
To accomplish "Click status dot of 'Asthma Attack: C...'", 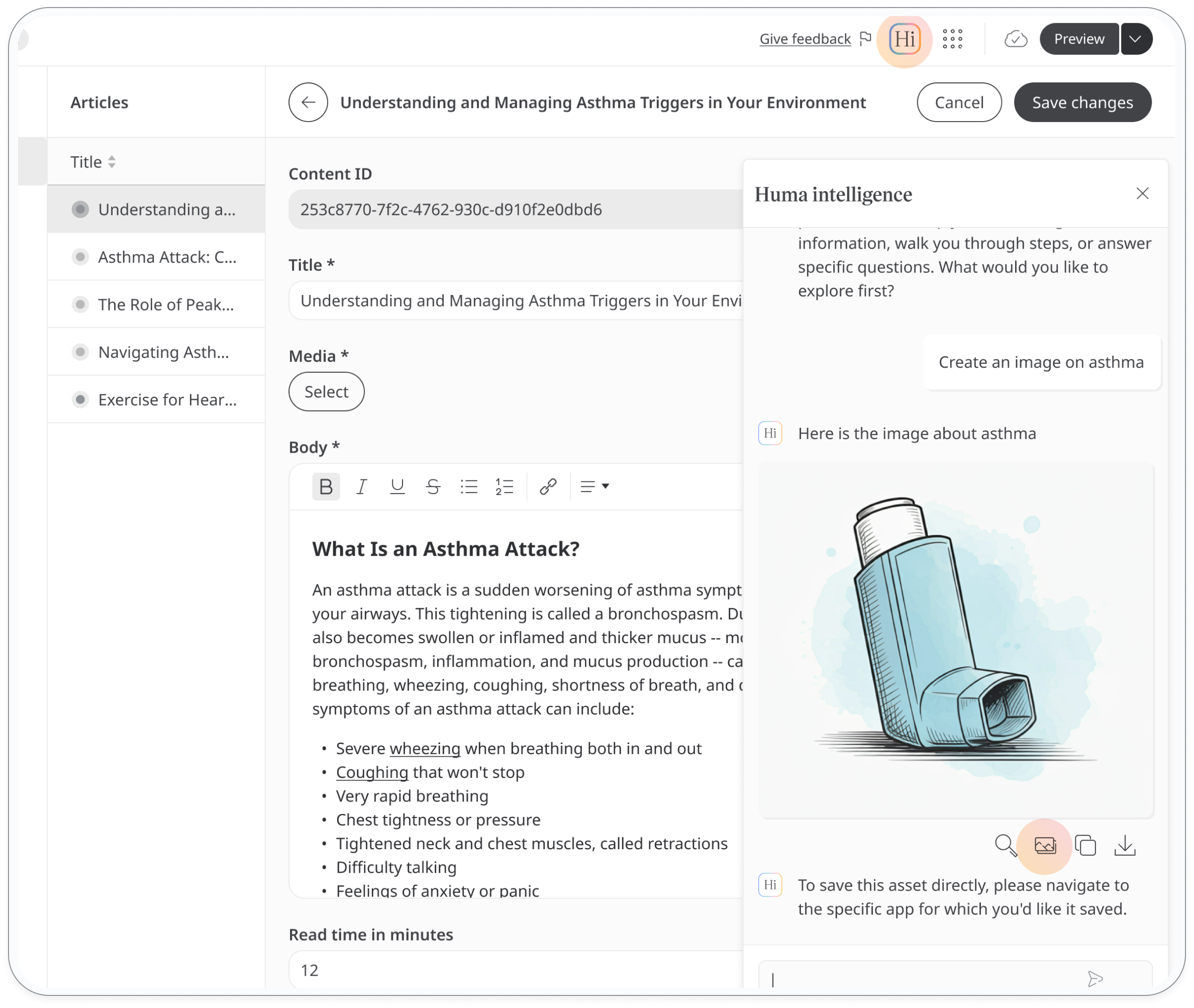I will coord(80,257).
